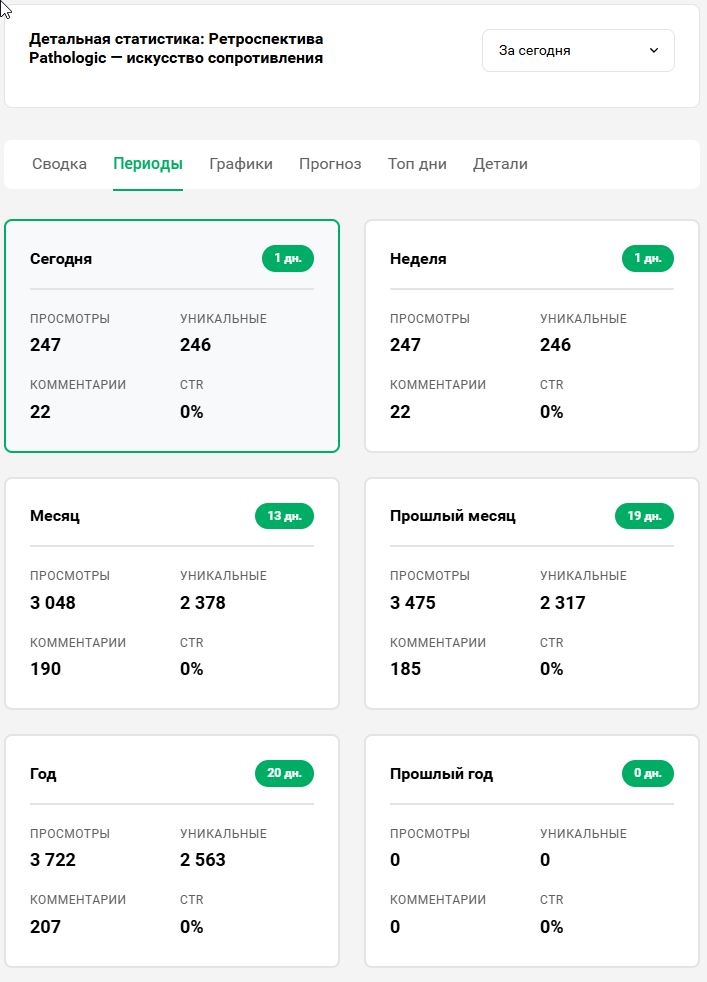Select the Сегодня period card
The image size is (707, 982).
pos(172,336)
